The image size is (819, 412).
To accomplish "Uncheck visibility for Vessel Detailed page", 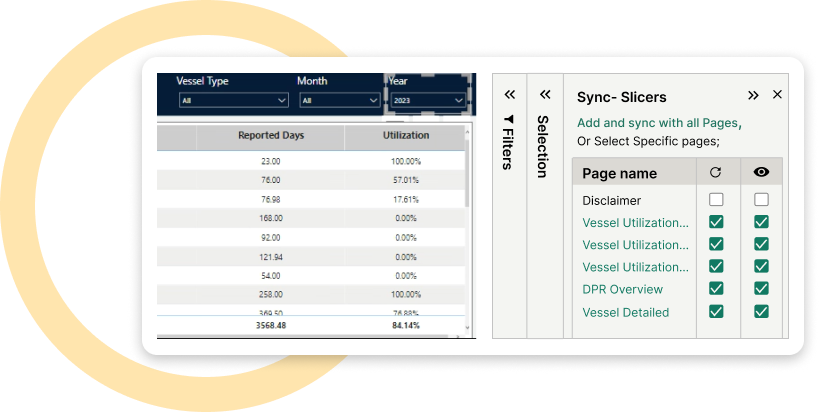I will pyautogui.click(x=761, y=312).
